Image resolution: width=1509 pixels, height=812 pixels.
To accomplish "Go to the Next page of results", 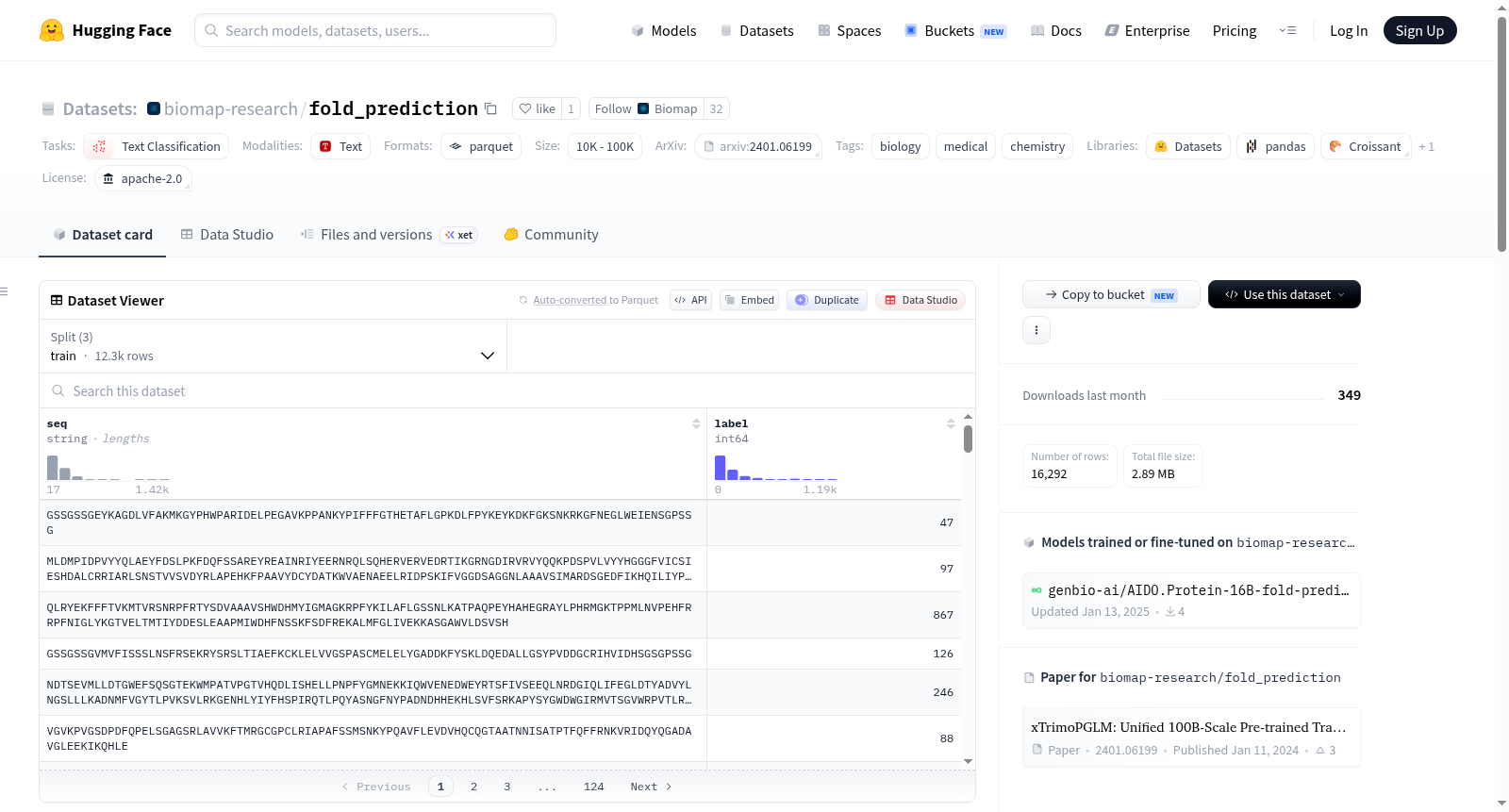I will tap(651, 787).
